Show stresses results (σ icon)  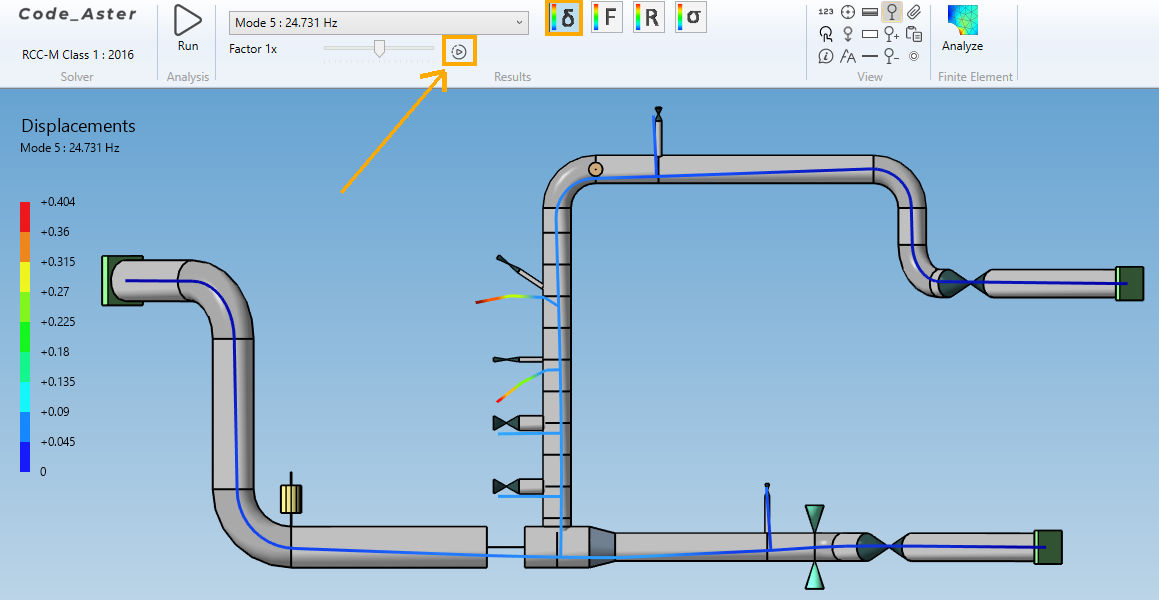click(690, 18)
